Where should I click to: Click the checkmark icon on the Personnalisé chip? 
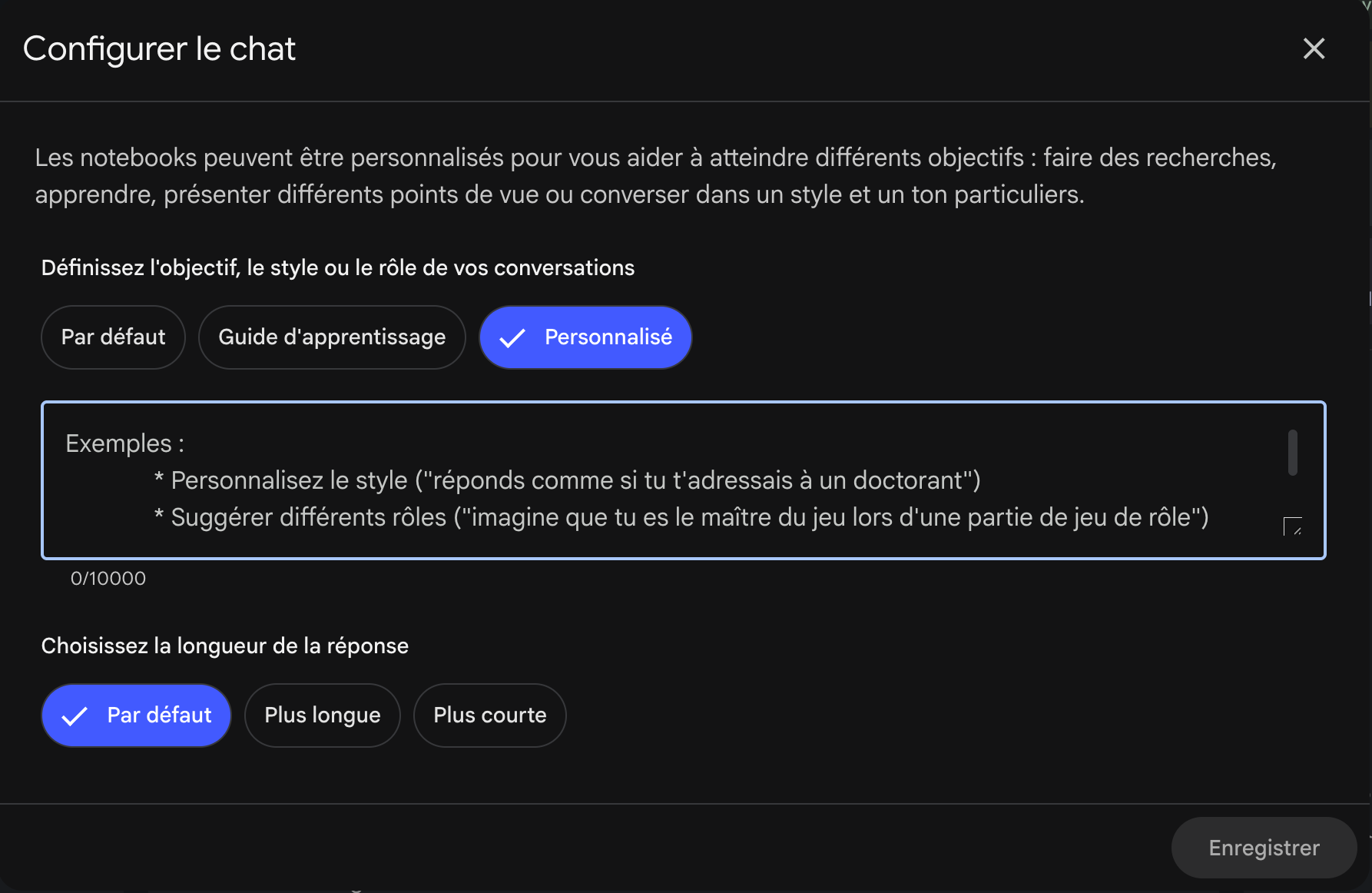(x=512, y=337)
